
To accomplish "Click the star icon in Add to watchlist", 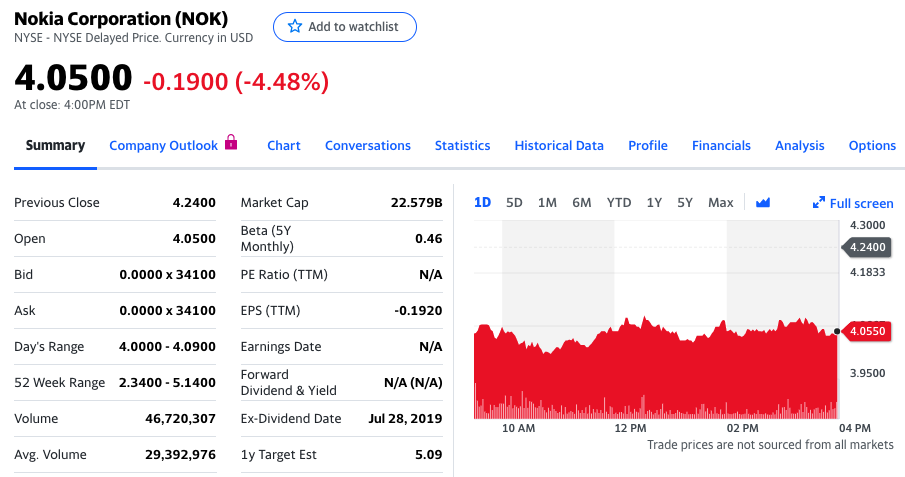I will click(294, 26).
